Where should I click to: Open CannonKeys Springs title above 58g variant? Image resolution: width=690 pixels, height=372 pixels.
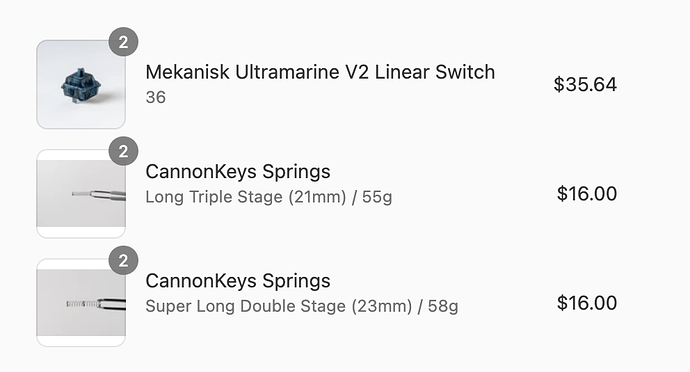click(x=238, y=281)
